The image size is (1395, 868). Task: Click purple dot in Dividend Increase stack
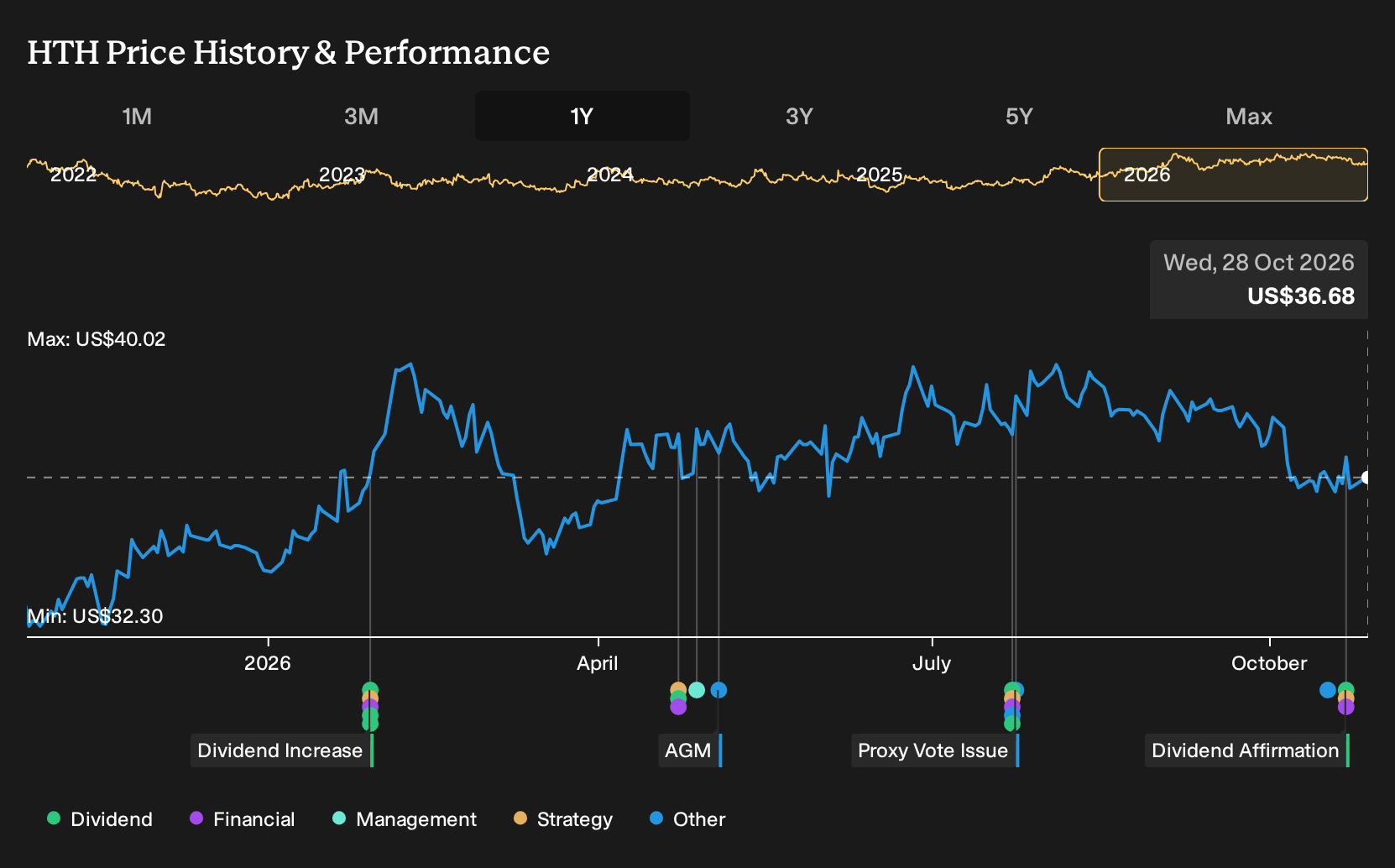click(x=370, y=707)
